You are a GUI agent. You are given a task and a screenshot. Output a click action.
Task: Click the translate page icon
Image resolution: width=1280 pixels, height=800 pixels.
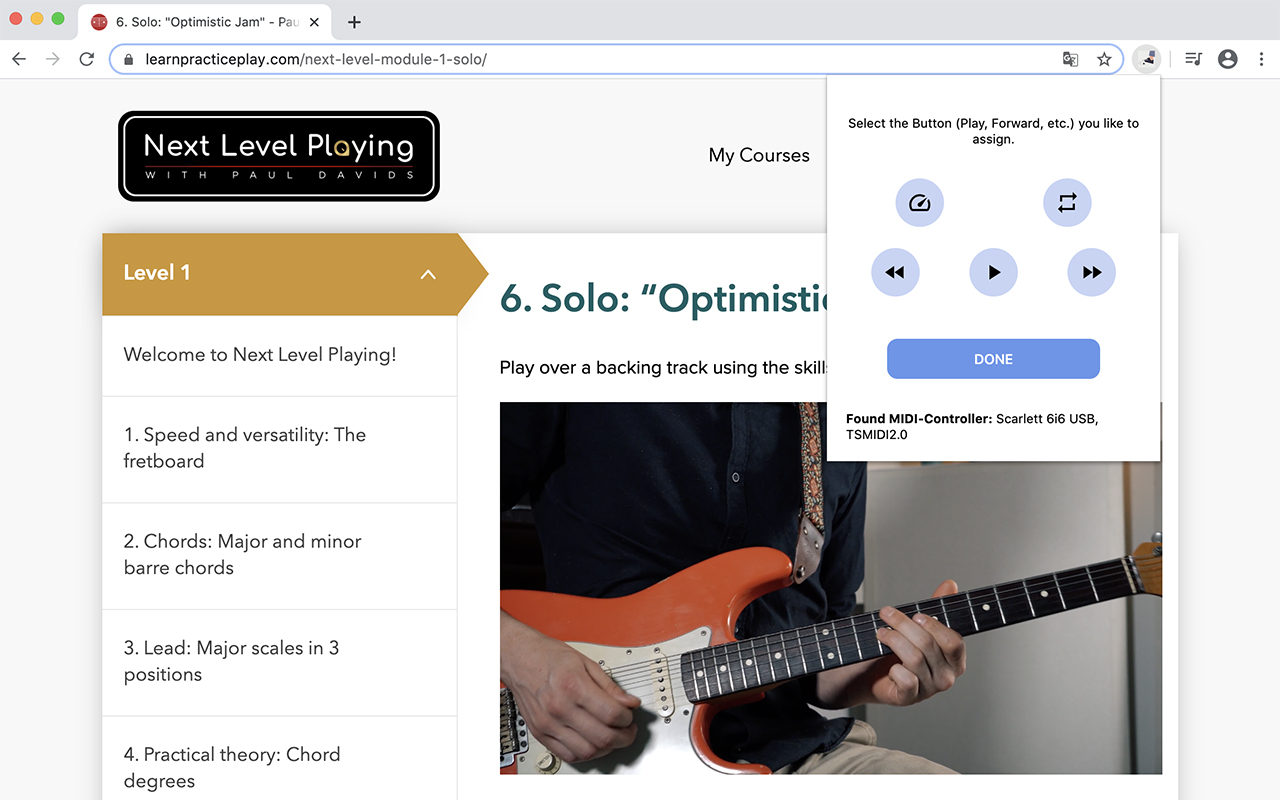pyautogui.click(x=1070, y=59)
